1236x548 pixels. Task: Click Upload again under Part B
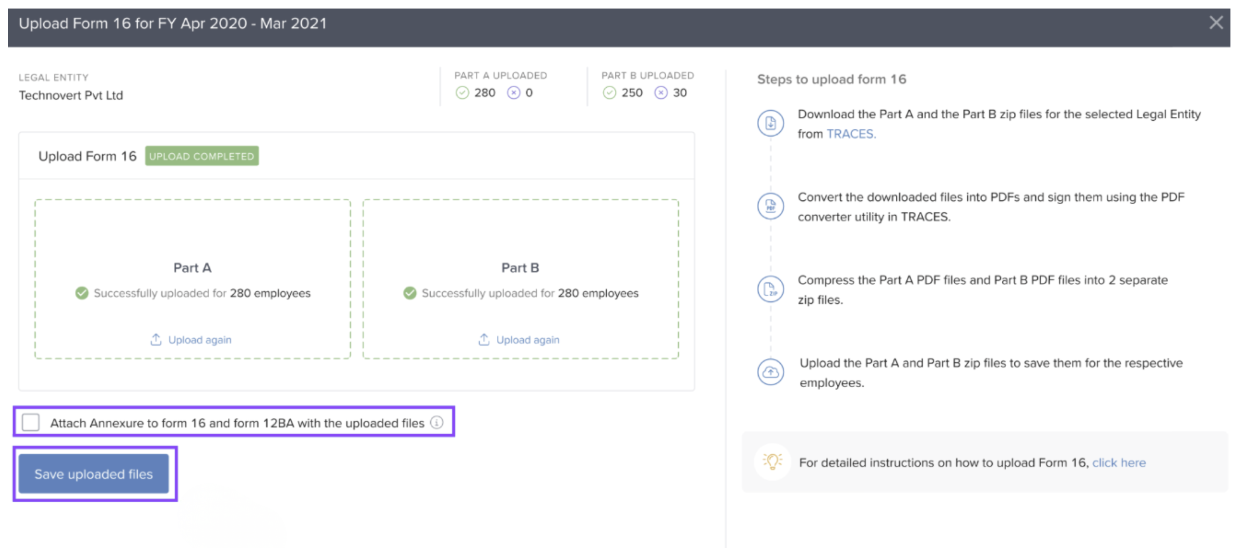pos(519,340)
